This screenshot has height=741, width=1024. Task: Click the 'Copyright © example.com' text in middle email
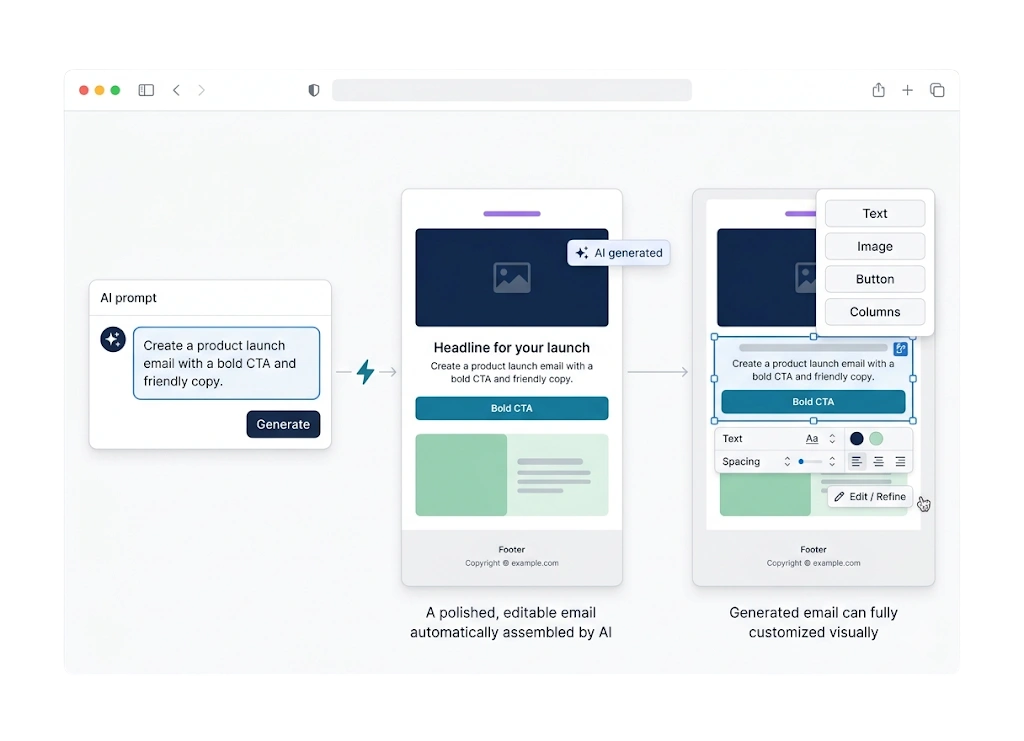point(512,563)
